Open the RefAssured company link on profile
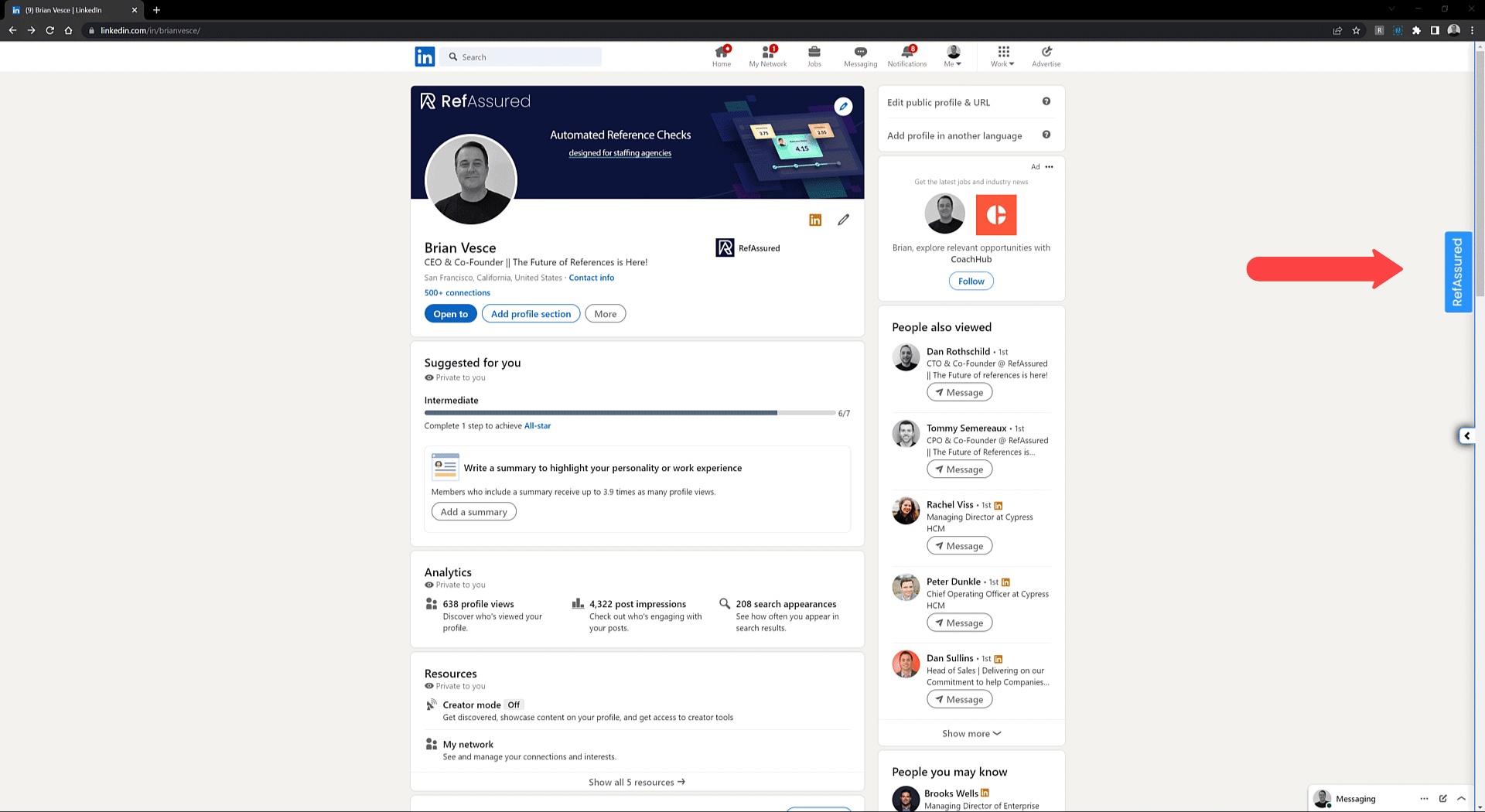 coord(748,248)
